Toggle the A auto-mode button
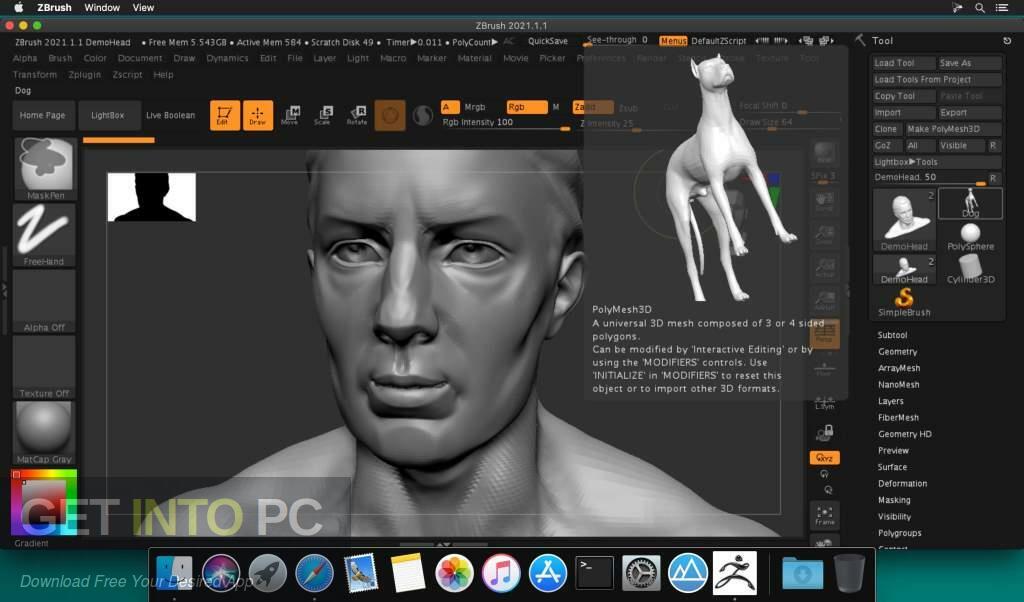1024x602 pixels. [449, 107]
